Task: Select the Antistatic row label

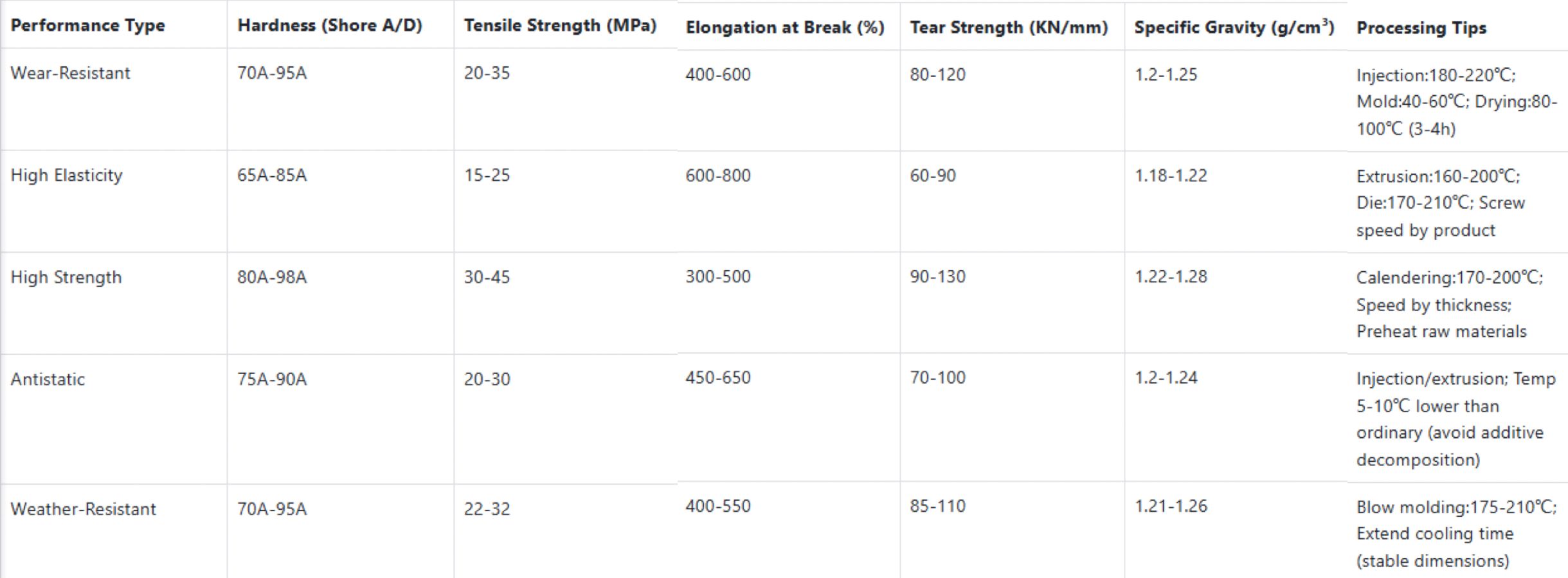Action: click(48, 379)
